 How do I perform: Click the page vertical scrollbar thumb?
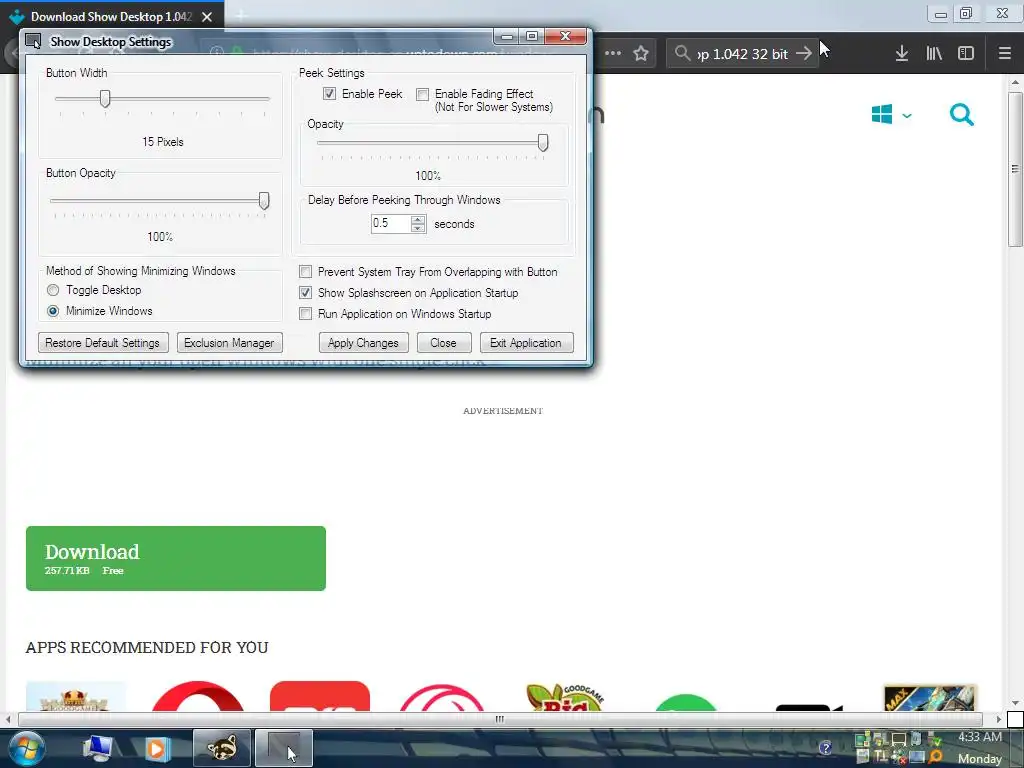pyautogui.click(x=1014, y=169)
